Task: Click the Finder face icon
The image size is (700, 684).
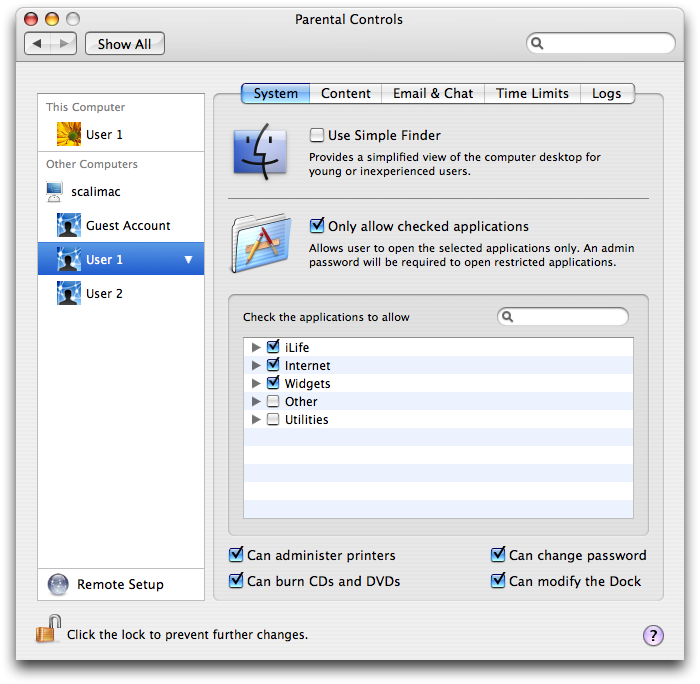Action: pyautogui.click(x=260, y=152)
